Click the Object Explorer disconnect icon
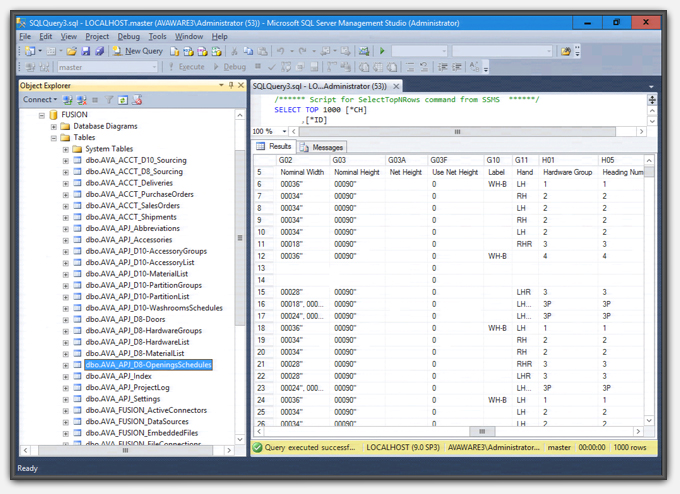 pos(82,100)
